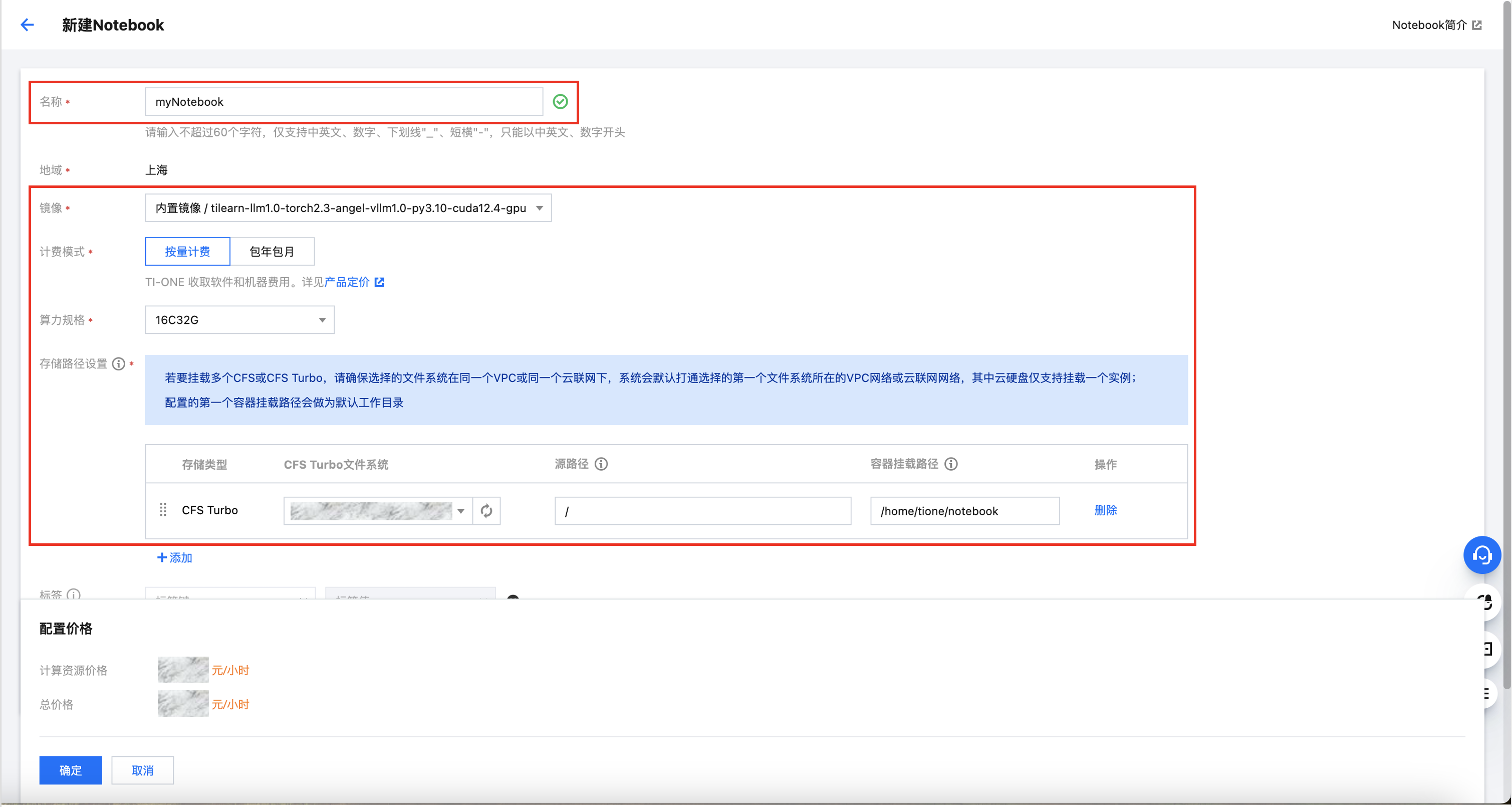
Task: Click the back arrow icon
Action: 27,25
